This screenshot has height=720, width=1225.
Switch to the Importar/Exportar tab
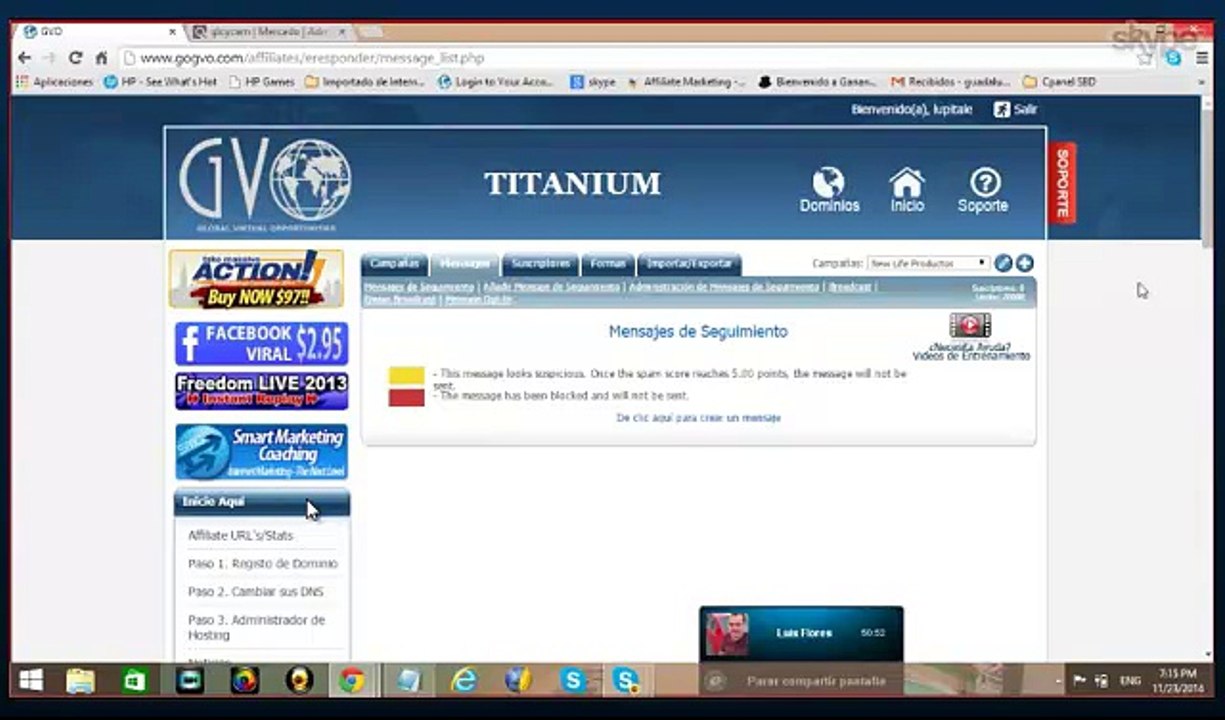coord(689,264)
